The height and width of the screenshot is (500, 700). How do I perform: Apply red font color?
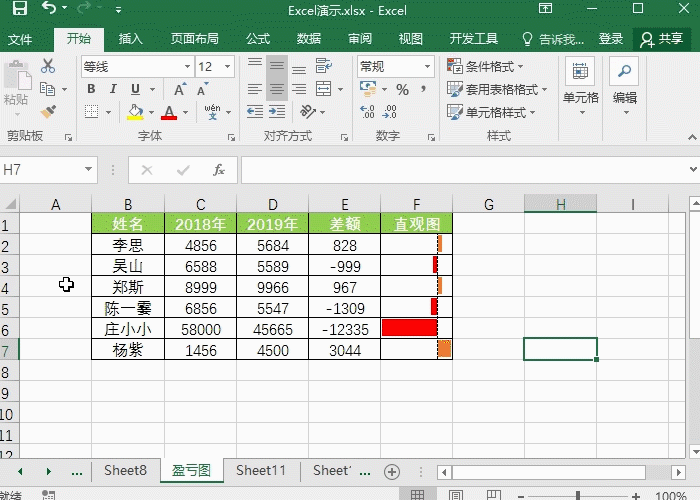pyautogui.click(x=169, y=112)
